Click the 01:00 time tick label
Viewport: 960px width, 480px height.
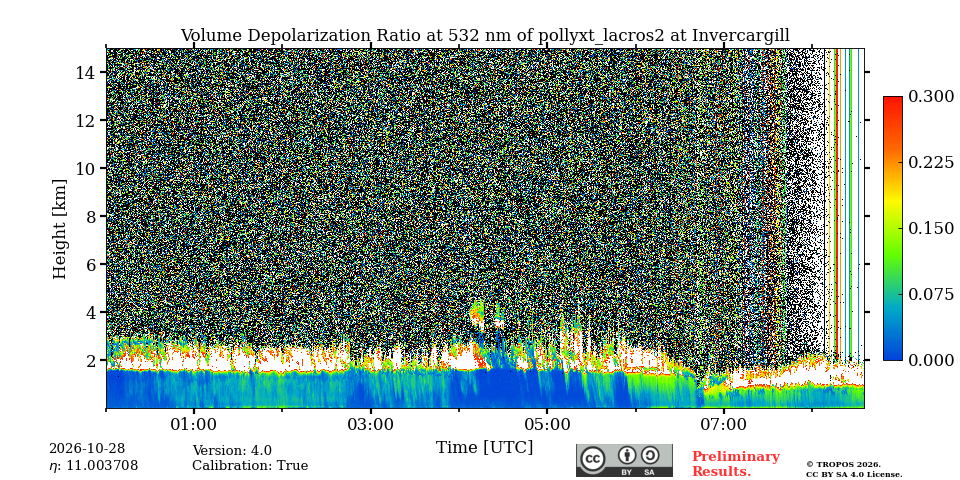coord(194,424)
